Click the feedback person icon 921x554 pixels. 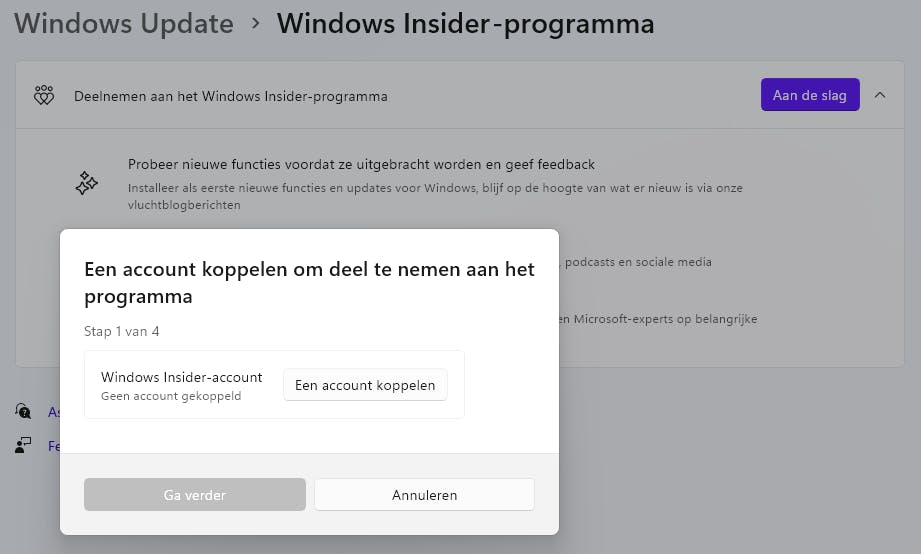[x=23, y=445]
